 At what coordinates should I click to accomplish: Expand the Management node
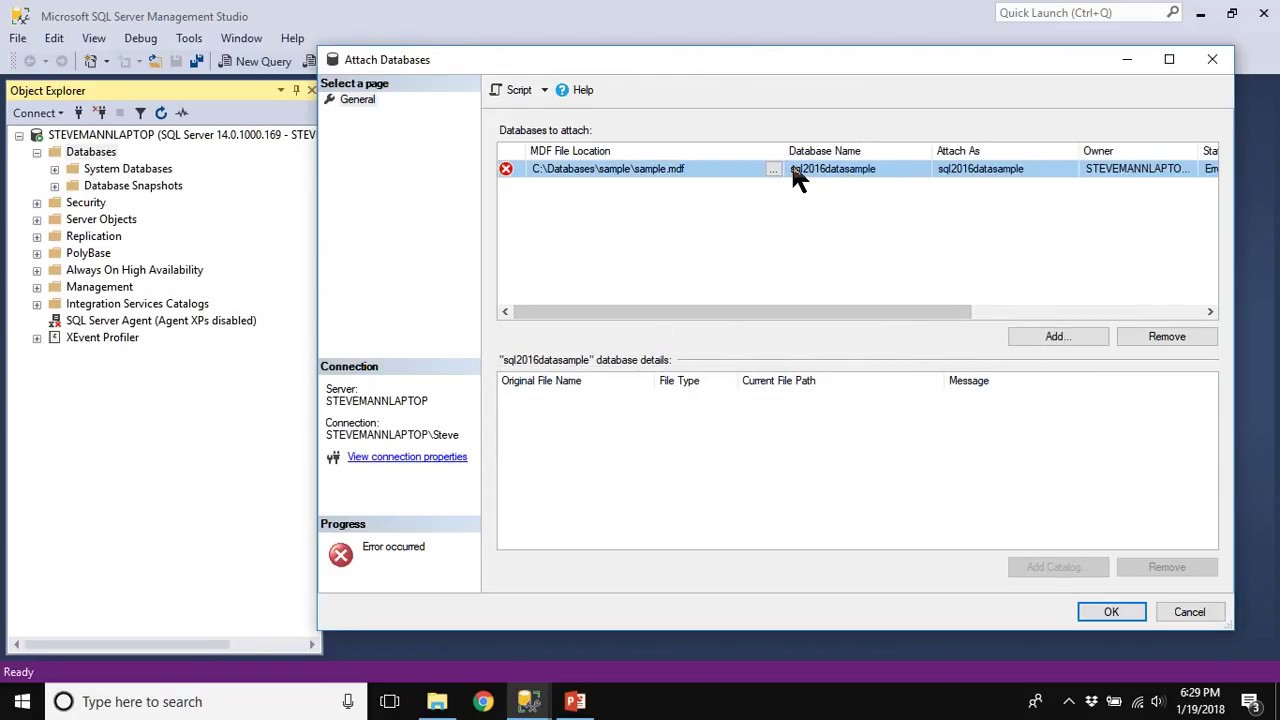(x=37, y=287)
